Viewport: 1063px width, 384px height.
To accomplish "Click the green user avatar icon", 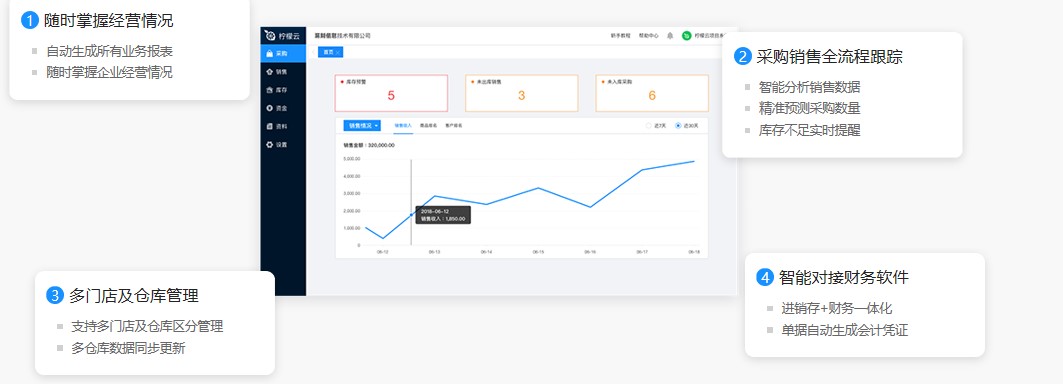I will click(686, 35).
